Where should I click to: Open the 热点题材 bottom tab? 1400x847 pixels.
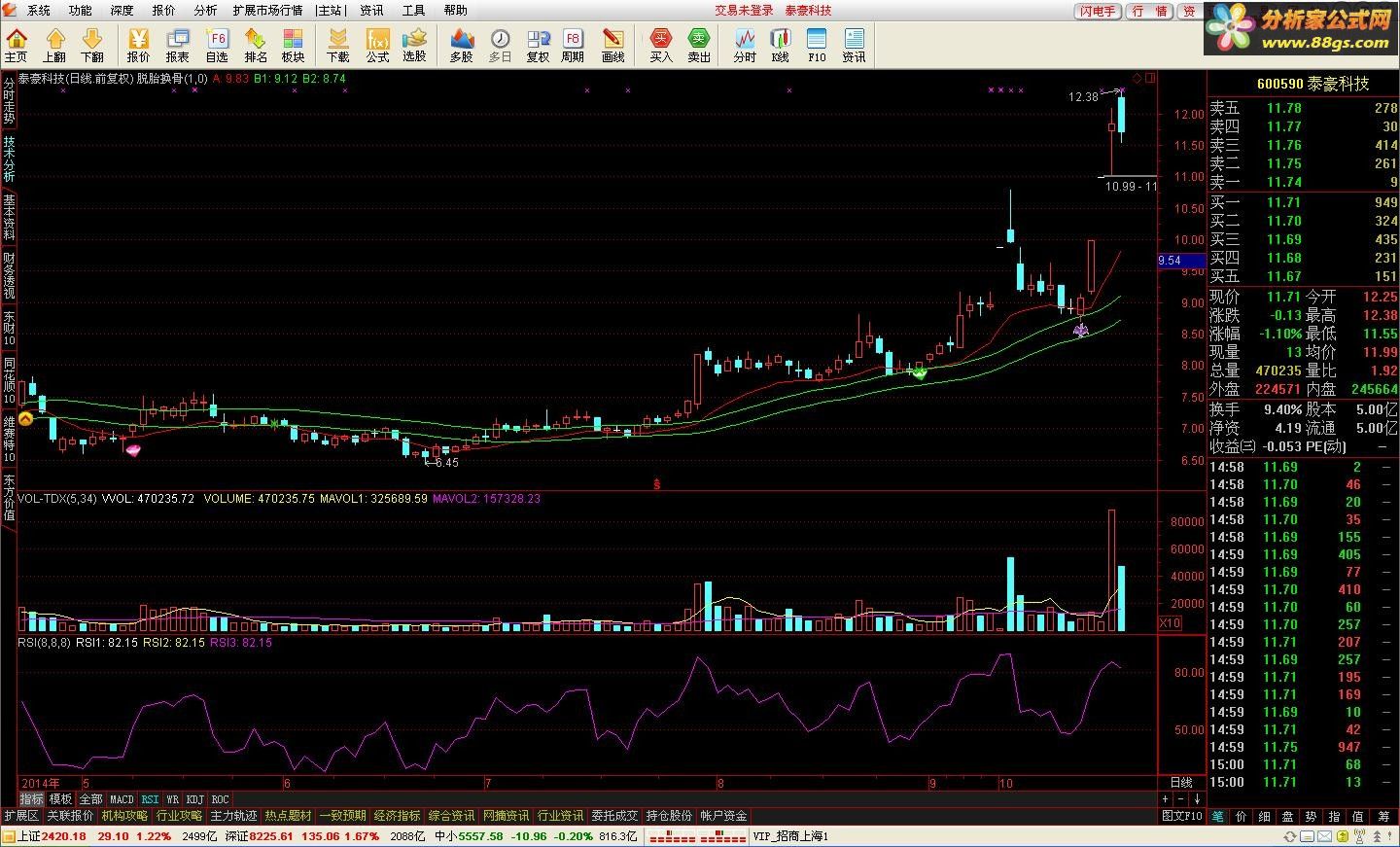289,815
